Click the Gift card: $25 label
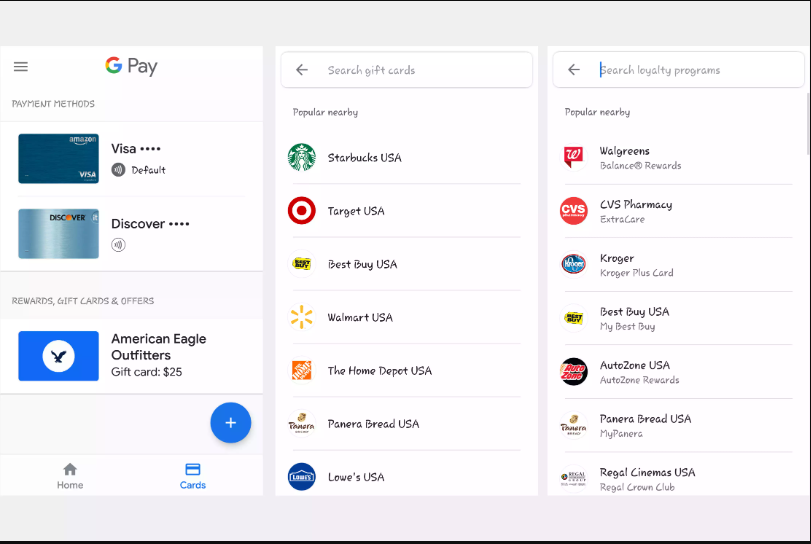The image size is (811, 544). [x=146, y=372]
